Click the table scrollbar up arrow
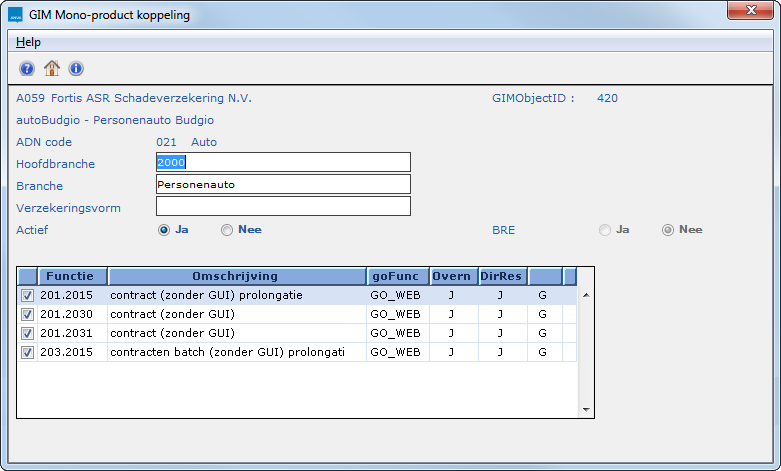This screenshot has width=781, height=471. (586, 296)
